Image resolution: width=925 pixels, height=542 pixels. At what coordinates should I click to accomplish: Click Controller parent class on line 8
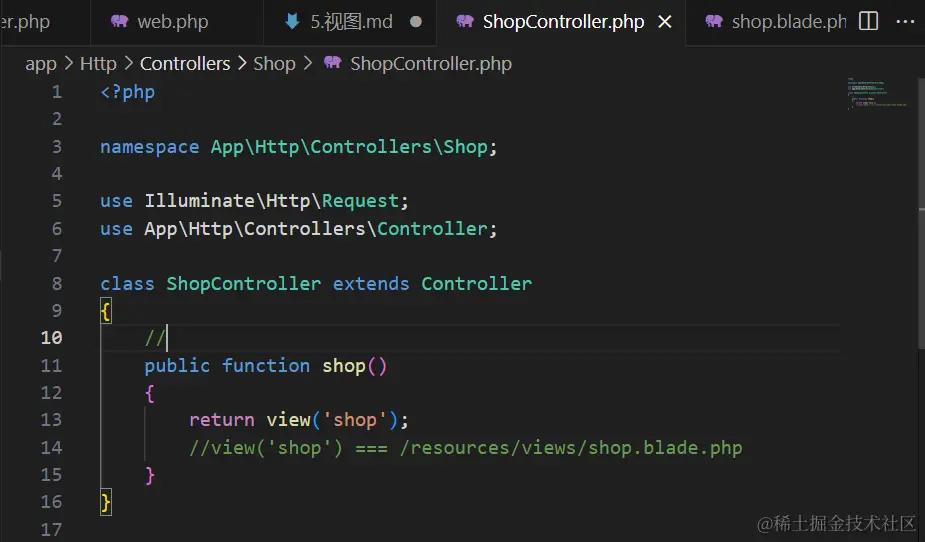(x=476, y=284)
